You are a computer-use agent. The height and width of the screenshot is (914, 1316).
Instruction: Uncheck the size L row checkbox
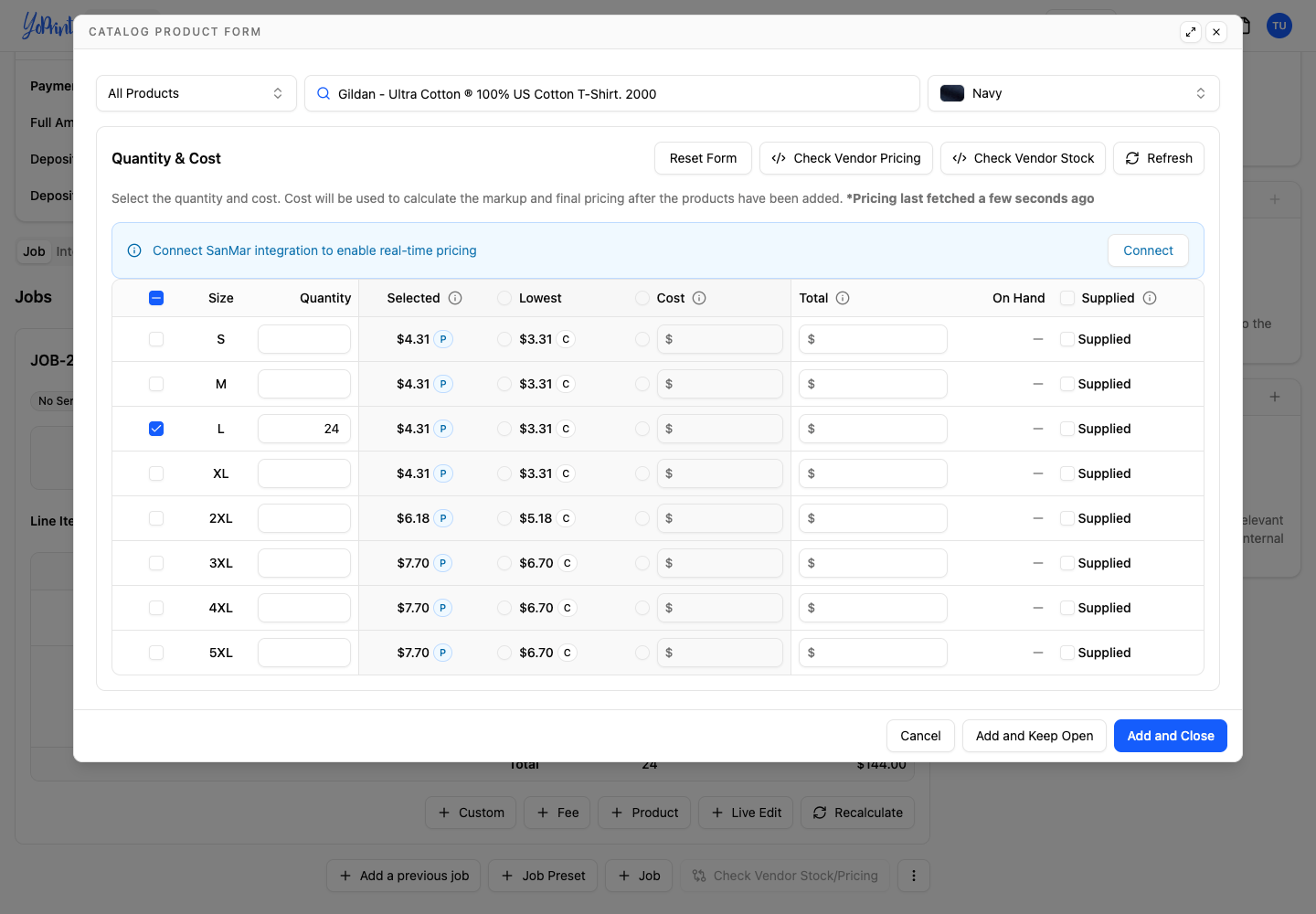coord(156,429)
